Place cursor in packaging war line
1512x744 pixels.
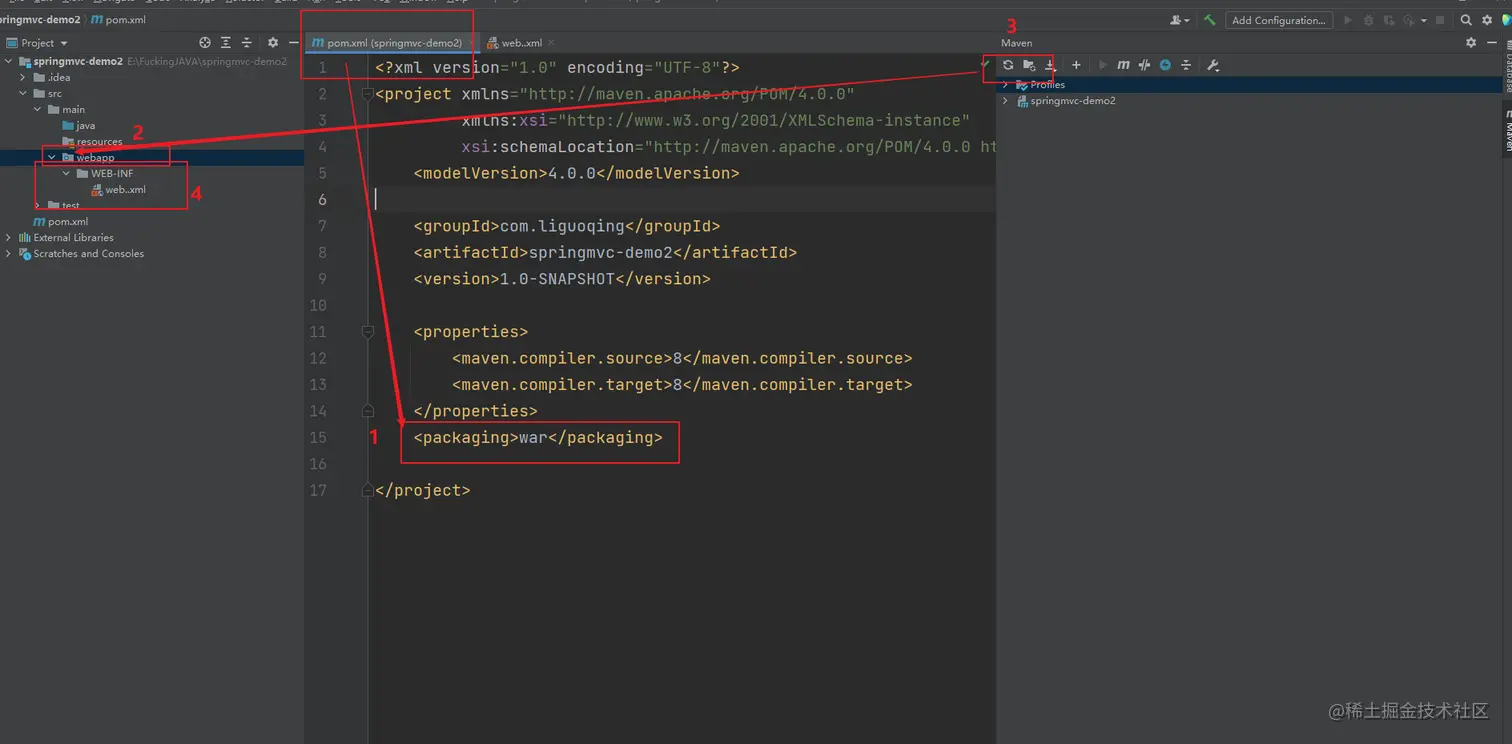click(538, 438)
